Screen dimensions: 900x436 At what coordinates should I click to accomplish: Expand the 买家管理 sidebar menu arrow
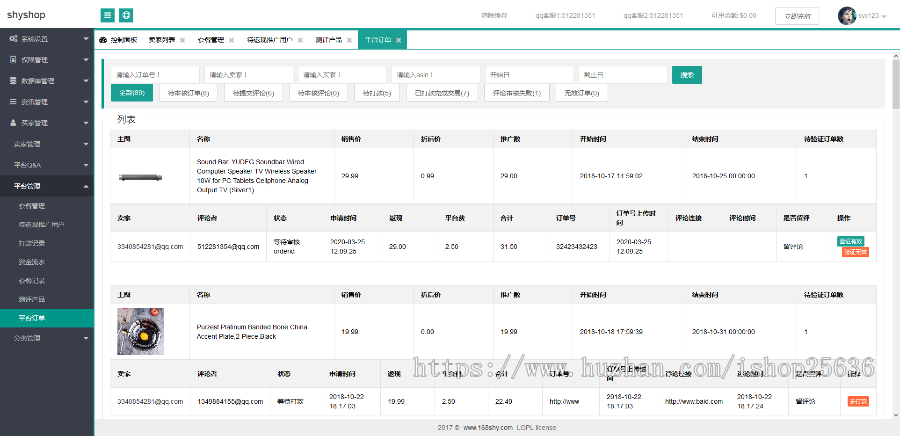click(x=86, y=123)
